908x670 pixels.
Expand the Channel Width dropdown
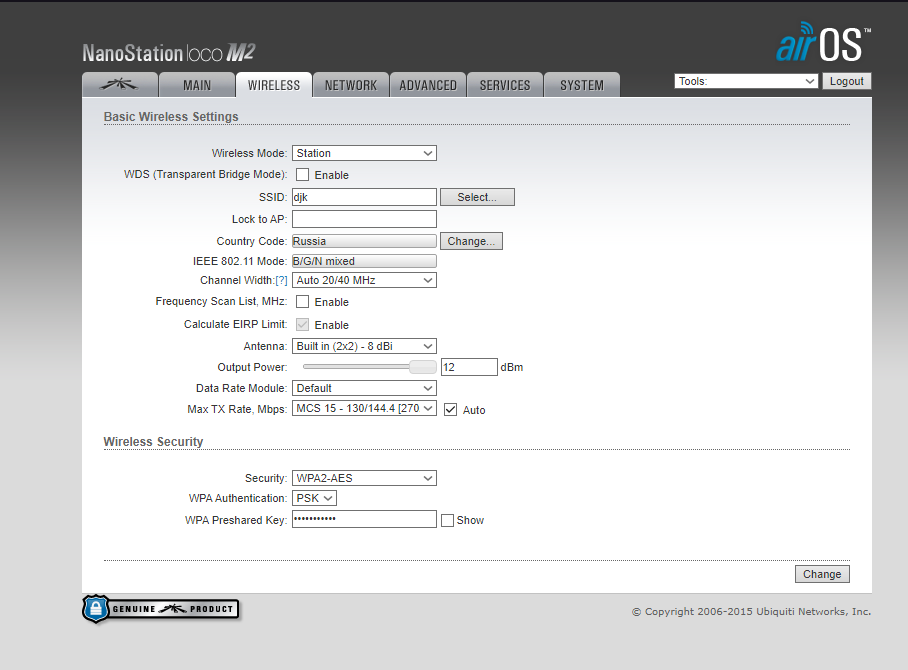pyautogui.click(x=364, y=280)
